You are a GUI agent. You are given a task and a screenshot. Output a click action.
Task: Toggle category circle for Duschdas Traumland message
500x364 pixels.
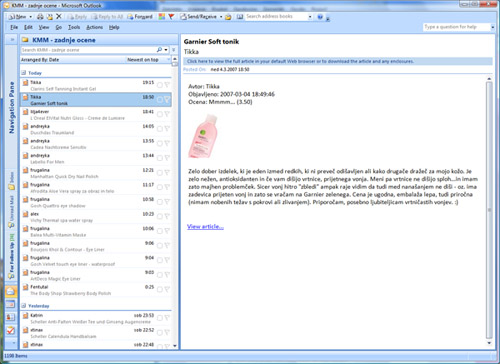coord(160,129)
